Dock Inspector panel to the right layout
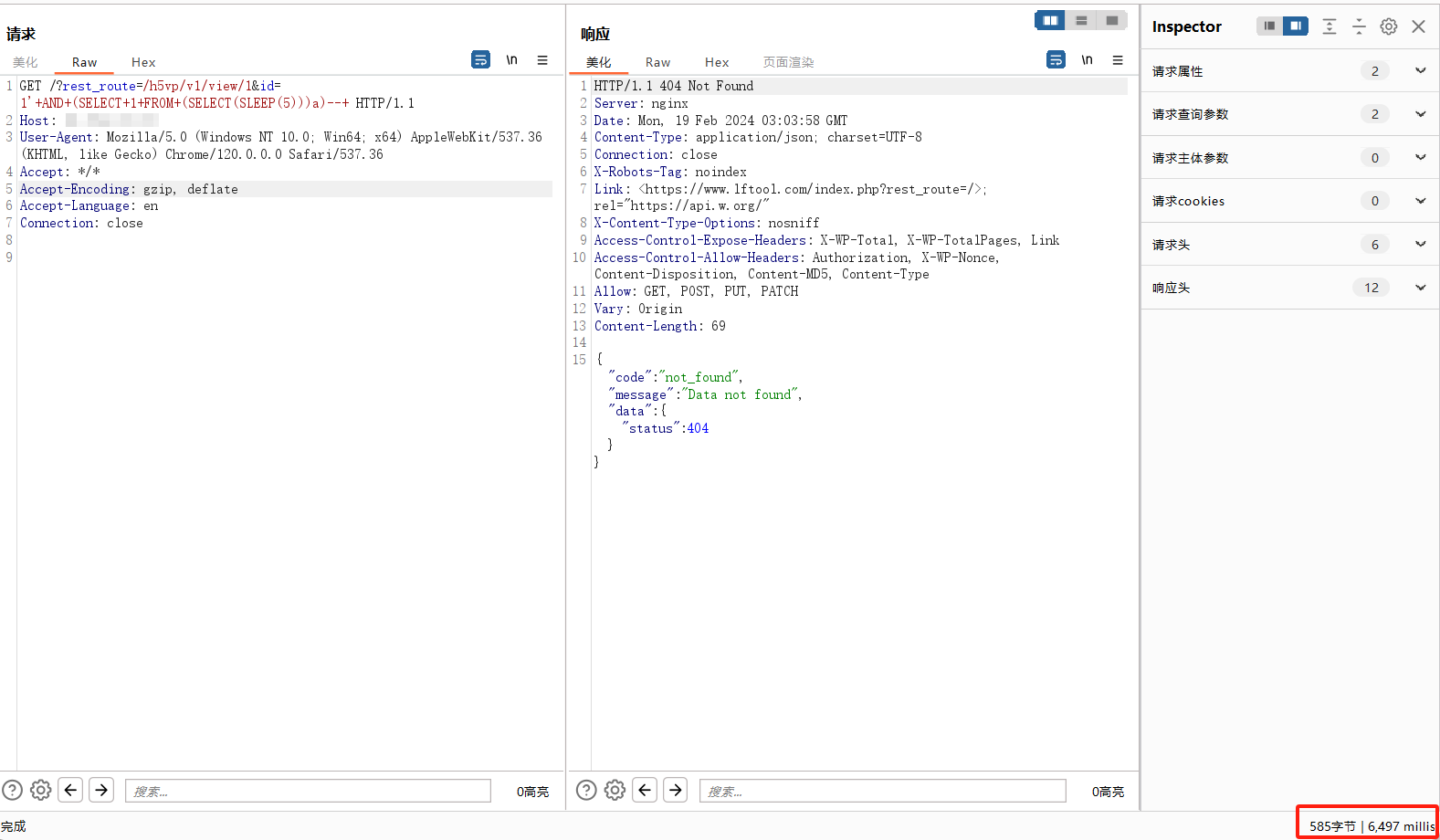 coord(1295,26)
